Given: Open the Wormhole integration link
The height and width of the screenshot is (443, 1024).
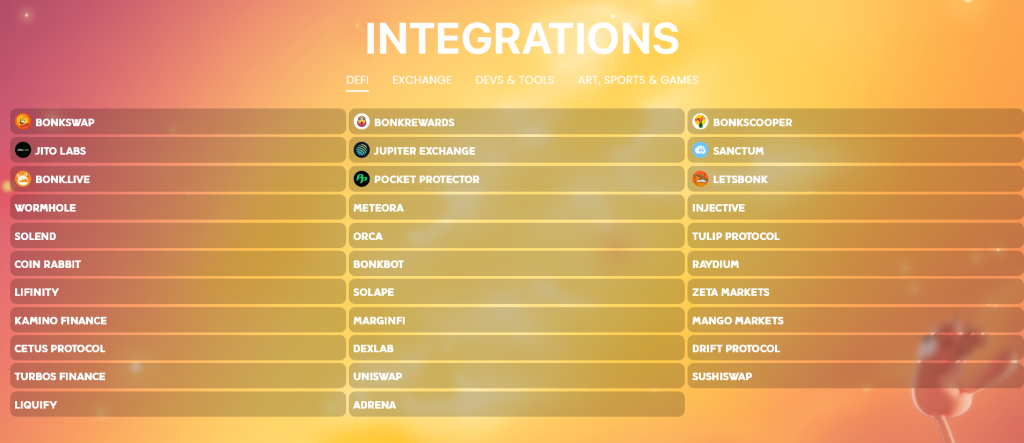Looking at the screenshot, I should coord(45,208).
